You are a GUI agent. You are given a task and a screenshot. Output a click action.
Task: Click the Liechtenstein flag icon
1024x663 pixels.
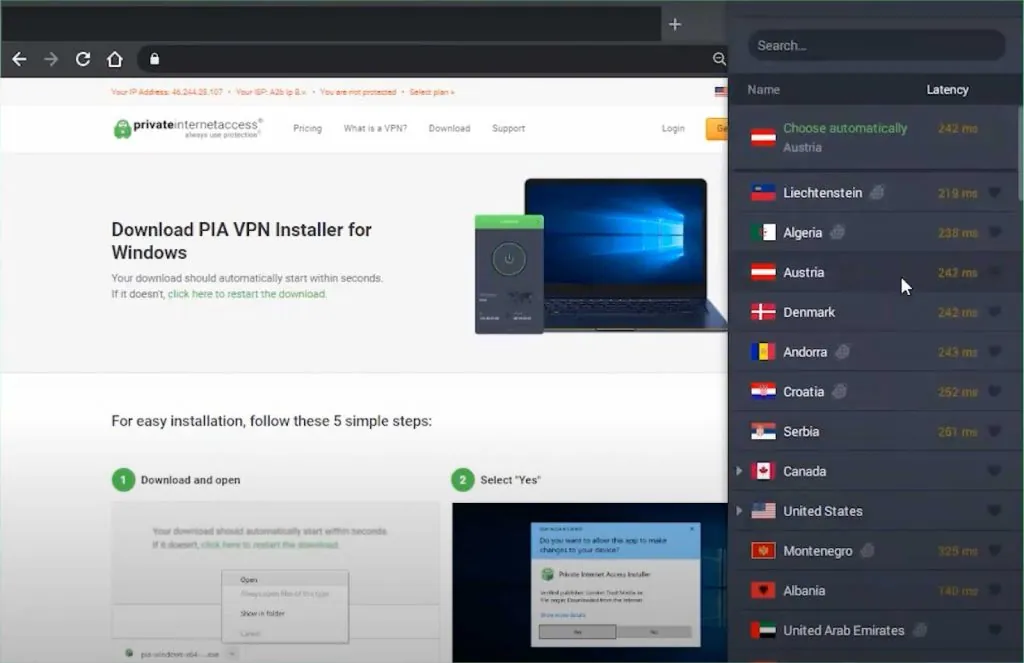tap(763, 193)
